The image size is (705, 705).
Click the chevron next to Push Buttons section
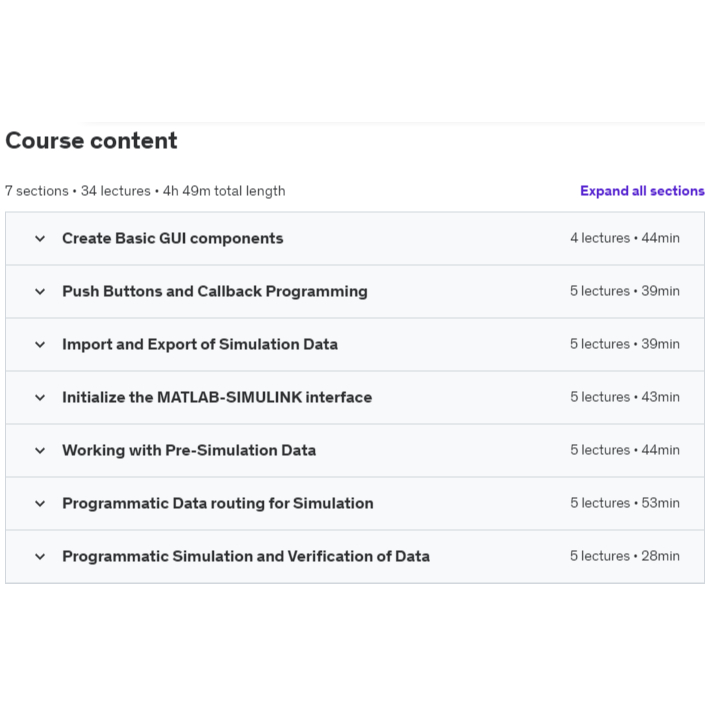[40, 292]
